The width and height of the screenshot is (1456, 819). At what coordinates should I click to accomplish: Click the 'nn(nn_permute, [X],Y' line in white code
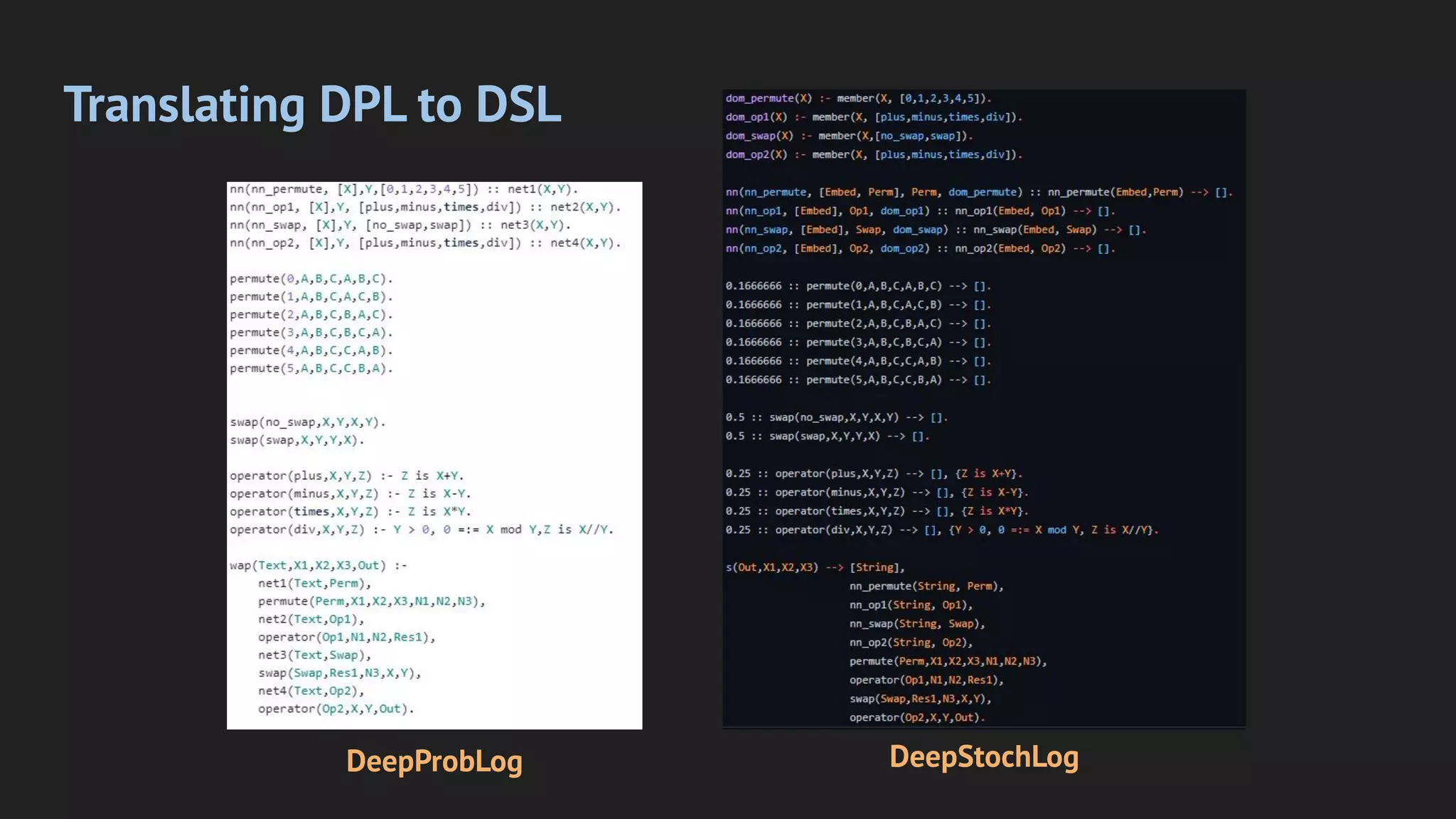(x=403, y=189)
